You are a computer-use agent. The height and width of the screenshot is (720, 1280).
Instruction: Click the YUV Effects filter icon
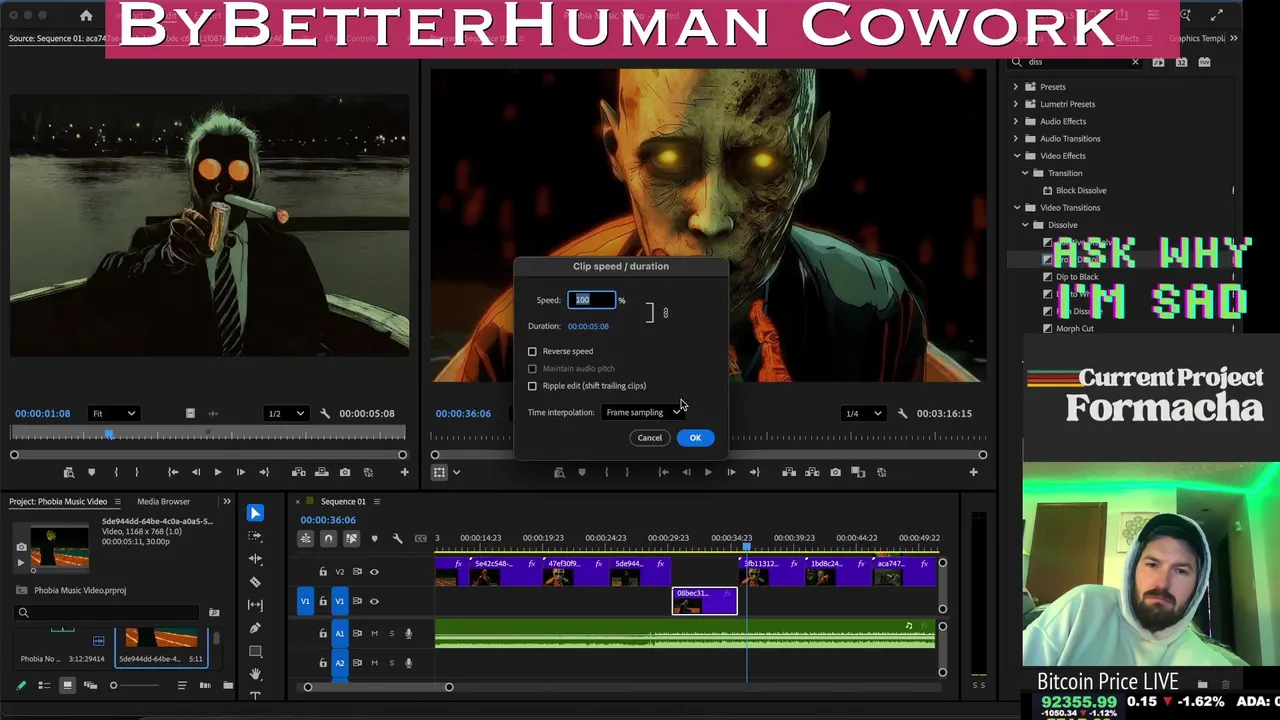pos(1204,62)
